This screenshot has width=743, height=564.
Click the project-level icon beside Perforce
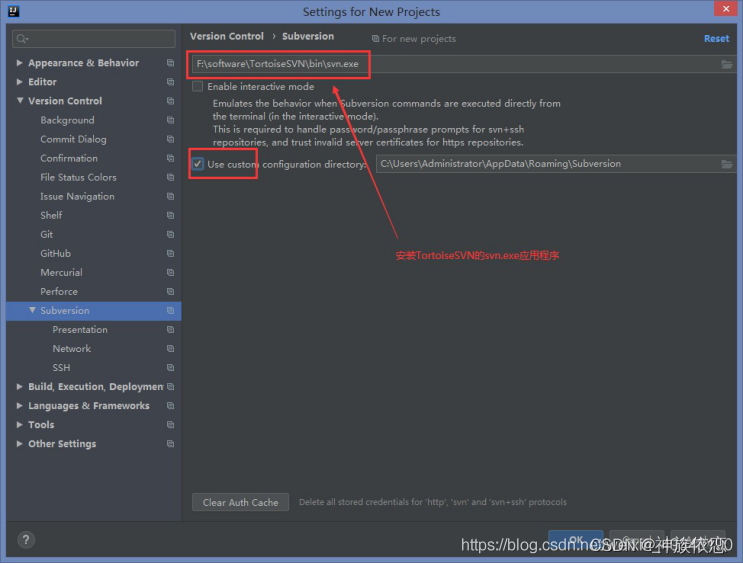click(x=171, y=291)
